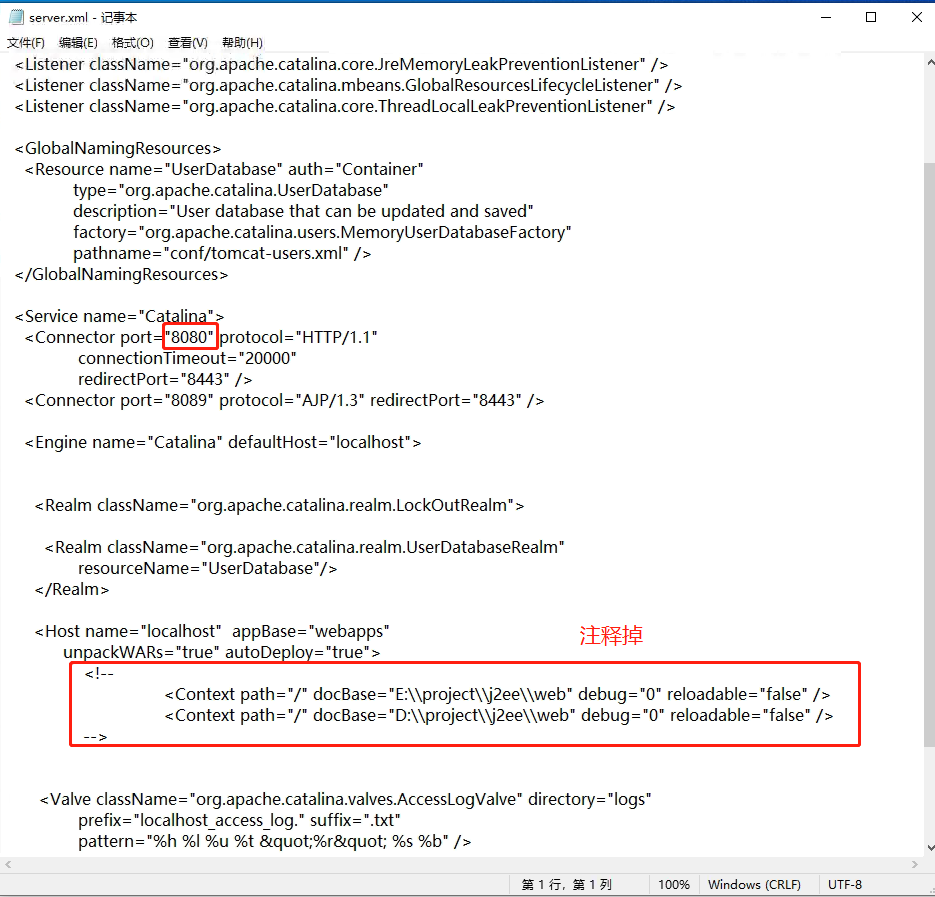Click the 第 1 行, 第 1 列 status entry
The height and width of the screenshot is (897, 935).
(x=566, y=885)
